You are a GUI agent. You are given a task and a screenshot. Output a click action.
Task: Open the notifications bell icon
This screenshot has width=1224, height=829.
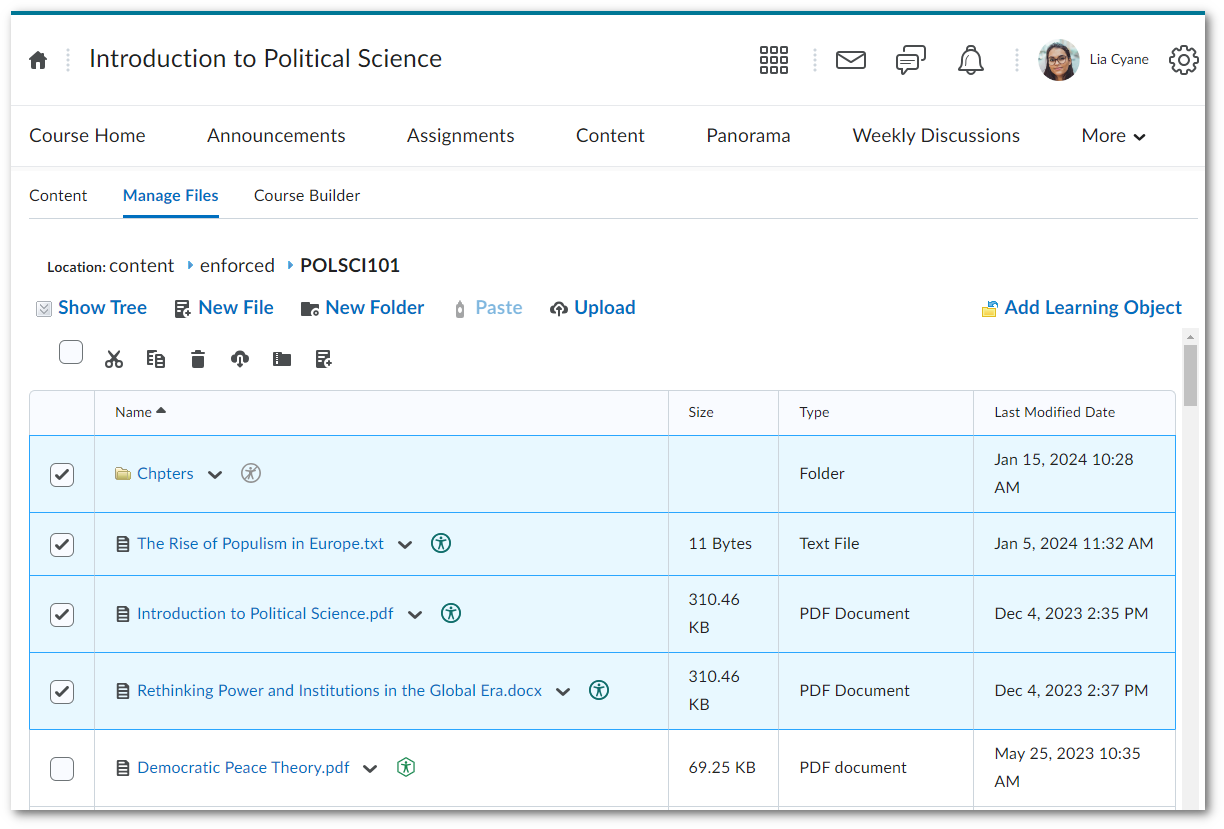coord(970,60)
